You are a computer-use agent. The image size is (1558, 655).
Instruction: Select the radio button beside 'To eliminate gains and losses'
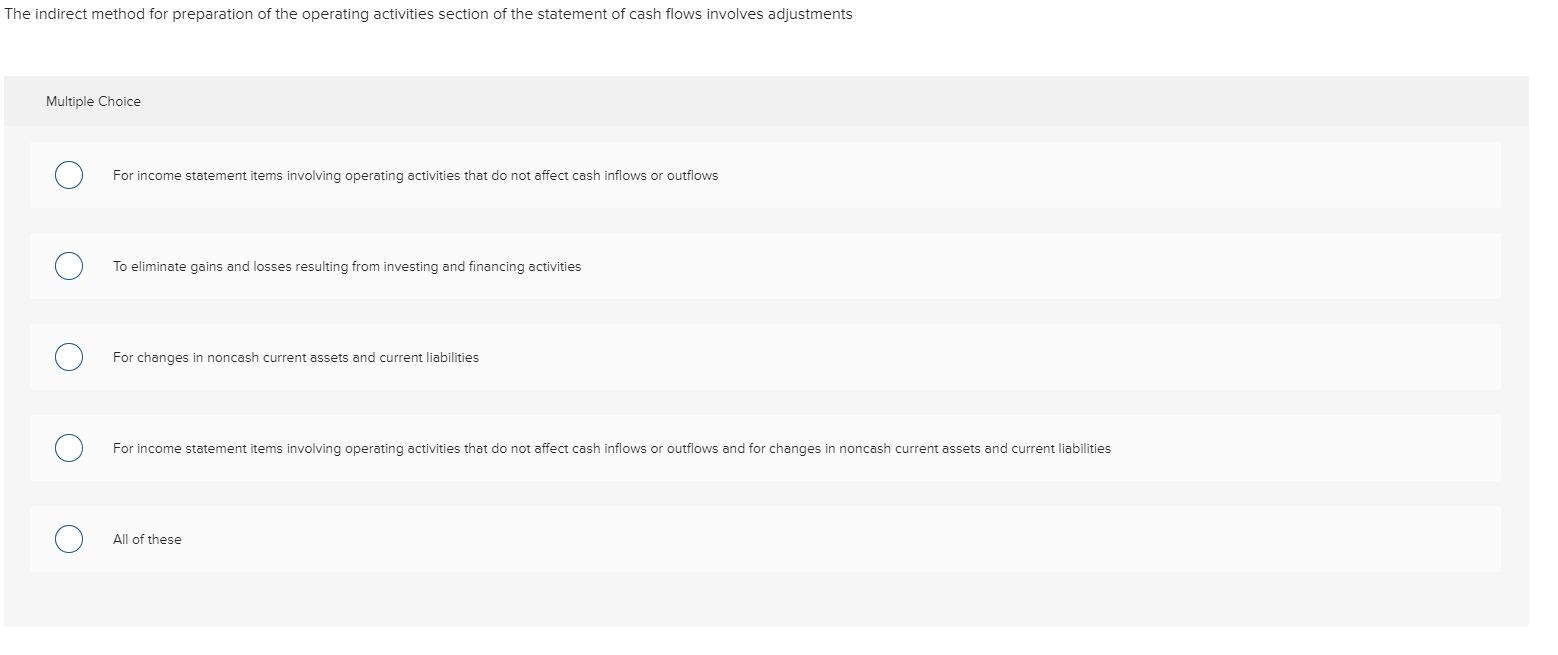(x=69, y=265)
